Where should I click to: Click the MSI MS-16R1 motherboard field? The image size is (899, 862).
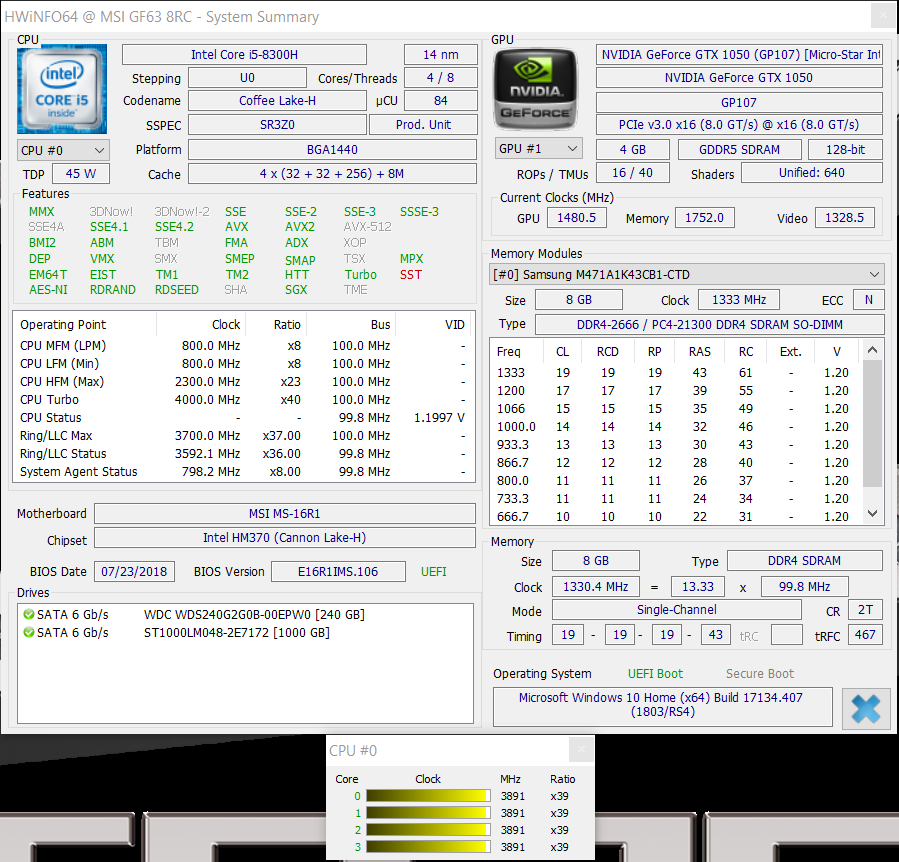(x=285, y=513)
